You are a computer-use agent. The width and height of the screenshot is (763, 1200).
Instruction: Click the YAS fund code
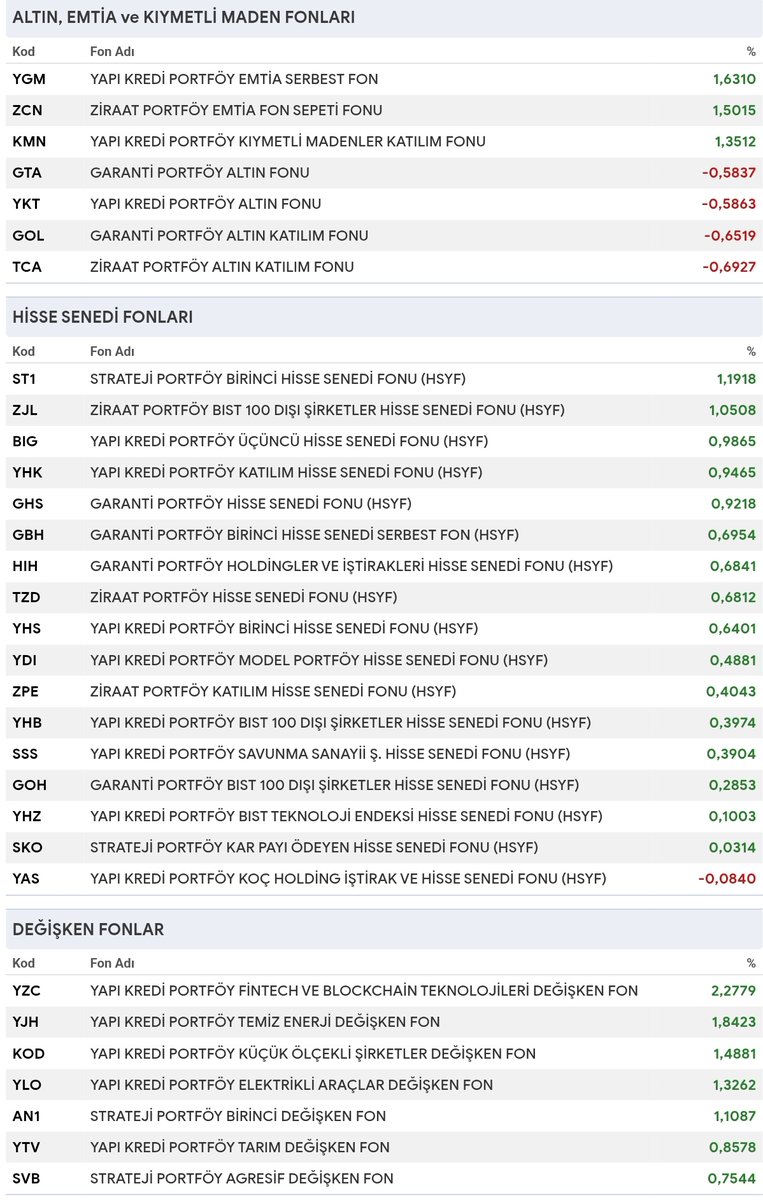click(27, 879)
